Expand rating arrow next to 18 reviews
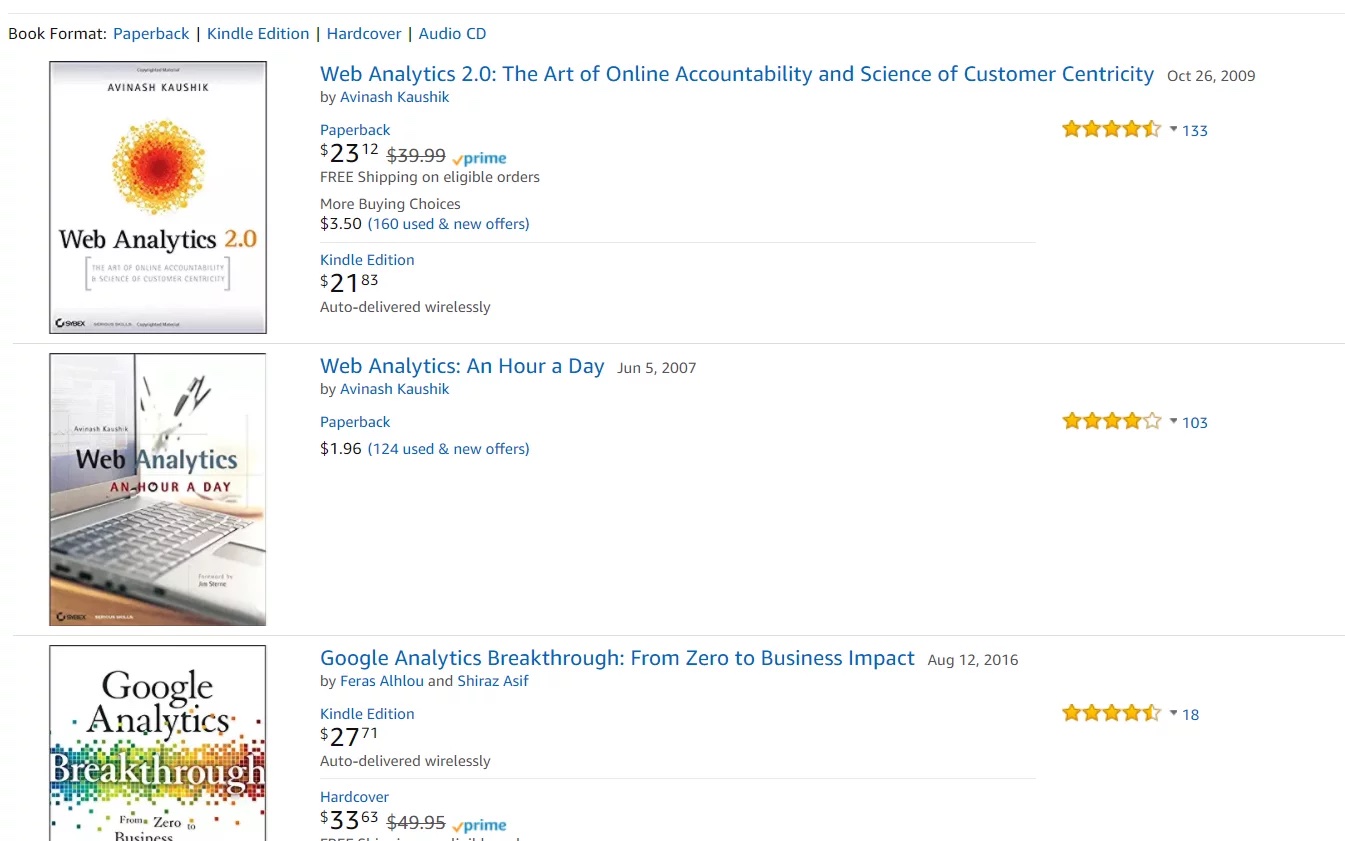This screenshot has width=1345, height=841. click(1174, 713)
